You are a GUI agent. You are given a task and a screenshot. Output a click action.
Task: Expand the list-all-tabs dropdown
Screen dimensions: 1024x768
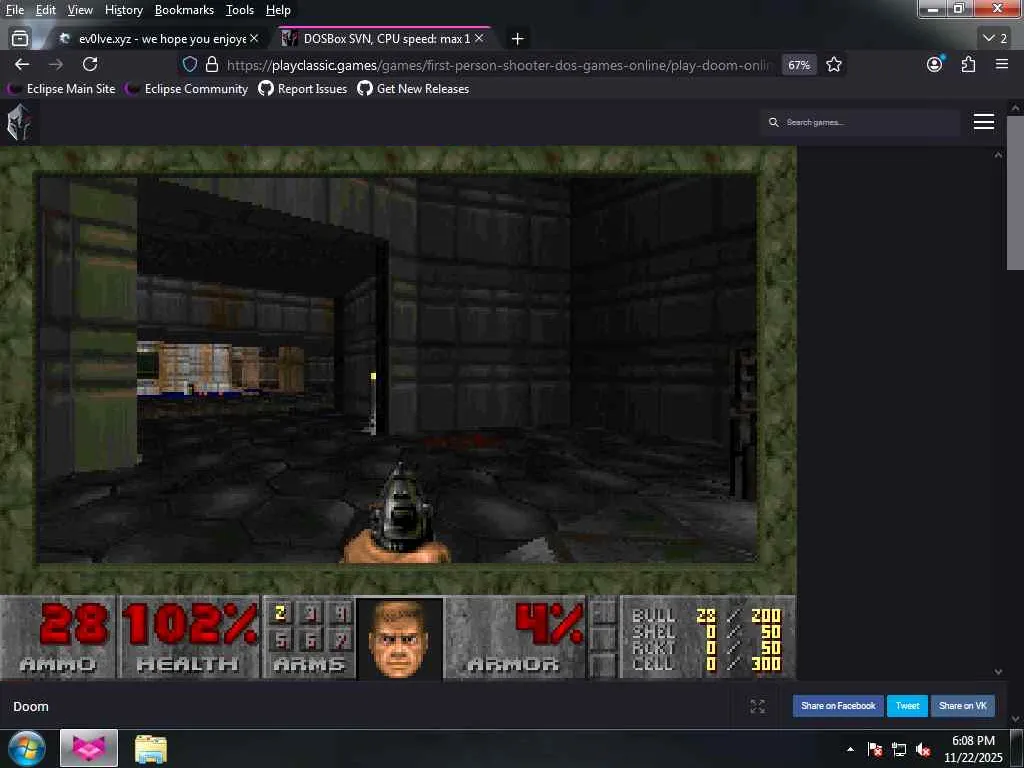tap(995, 39)
